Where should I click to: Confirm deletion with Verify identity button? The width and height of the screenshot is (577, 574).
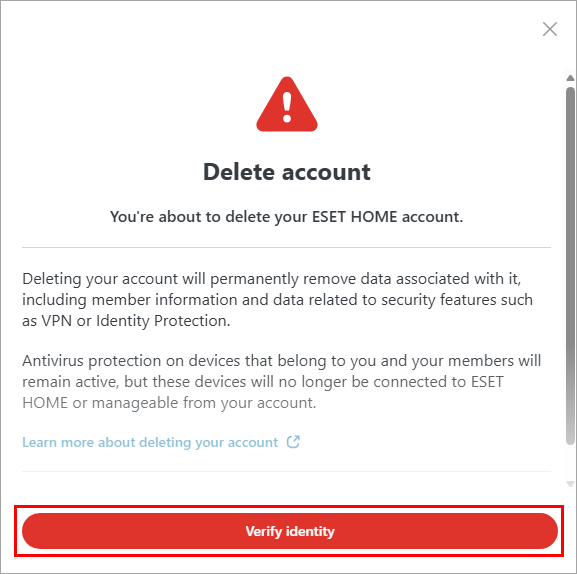(290, 531)
